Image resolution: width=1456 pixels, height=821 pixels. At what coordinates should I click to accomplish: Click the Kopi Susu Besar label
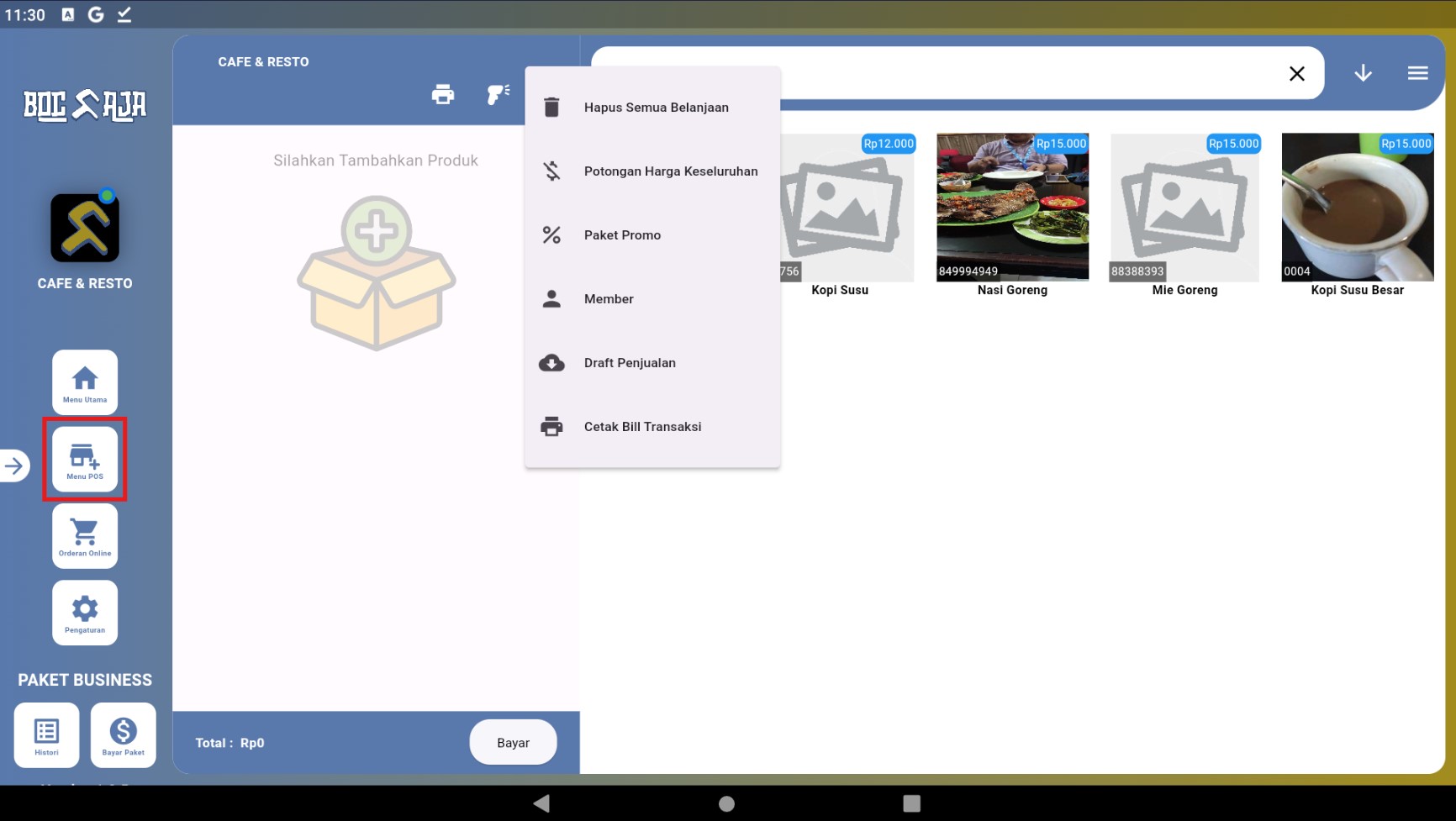[1358, 290]
